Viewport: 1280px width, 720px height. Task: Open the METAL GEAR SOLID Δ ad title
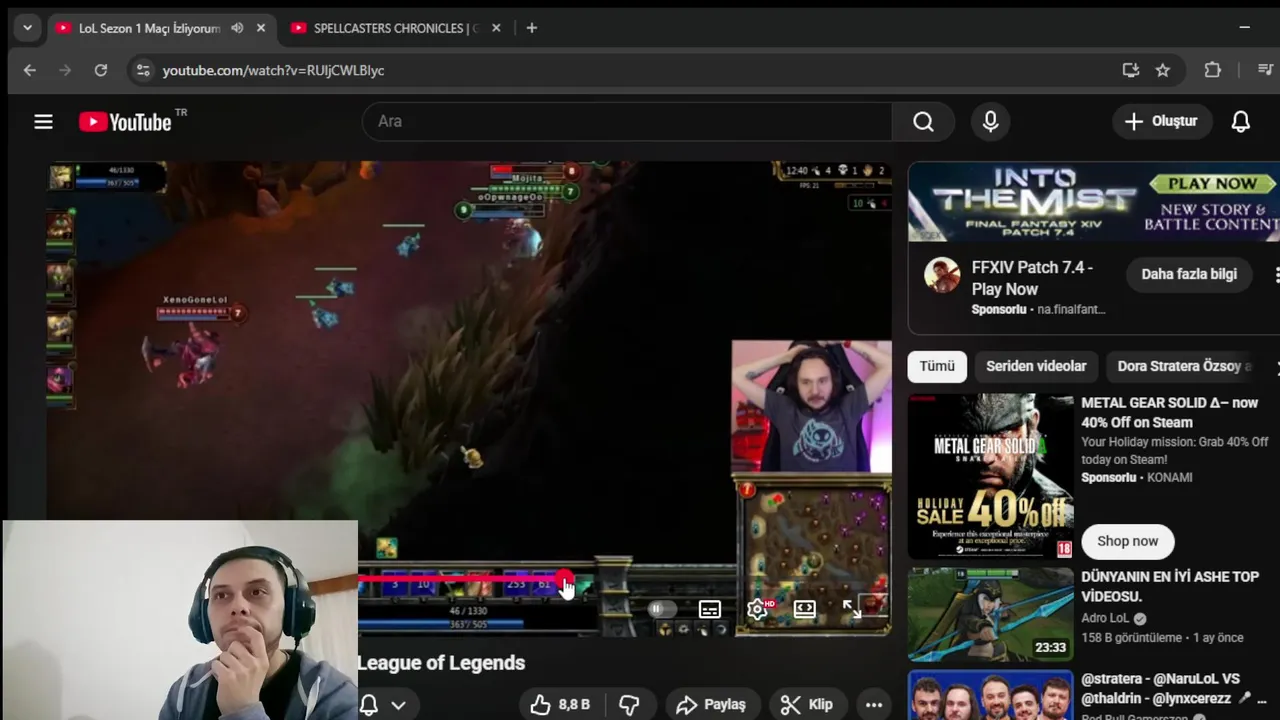tap(1169, 412)
